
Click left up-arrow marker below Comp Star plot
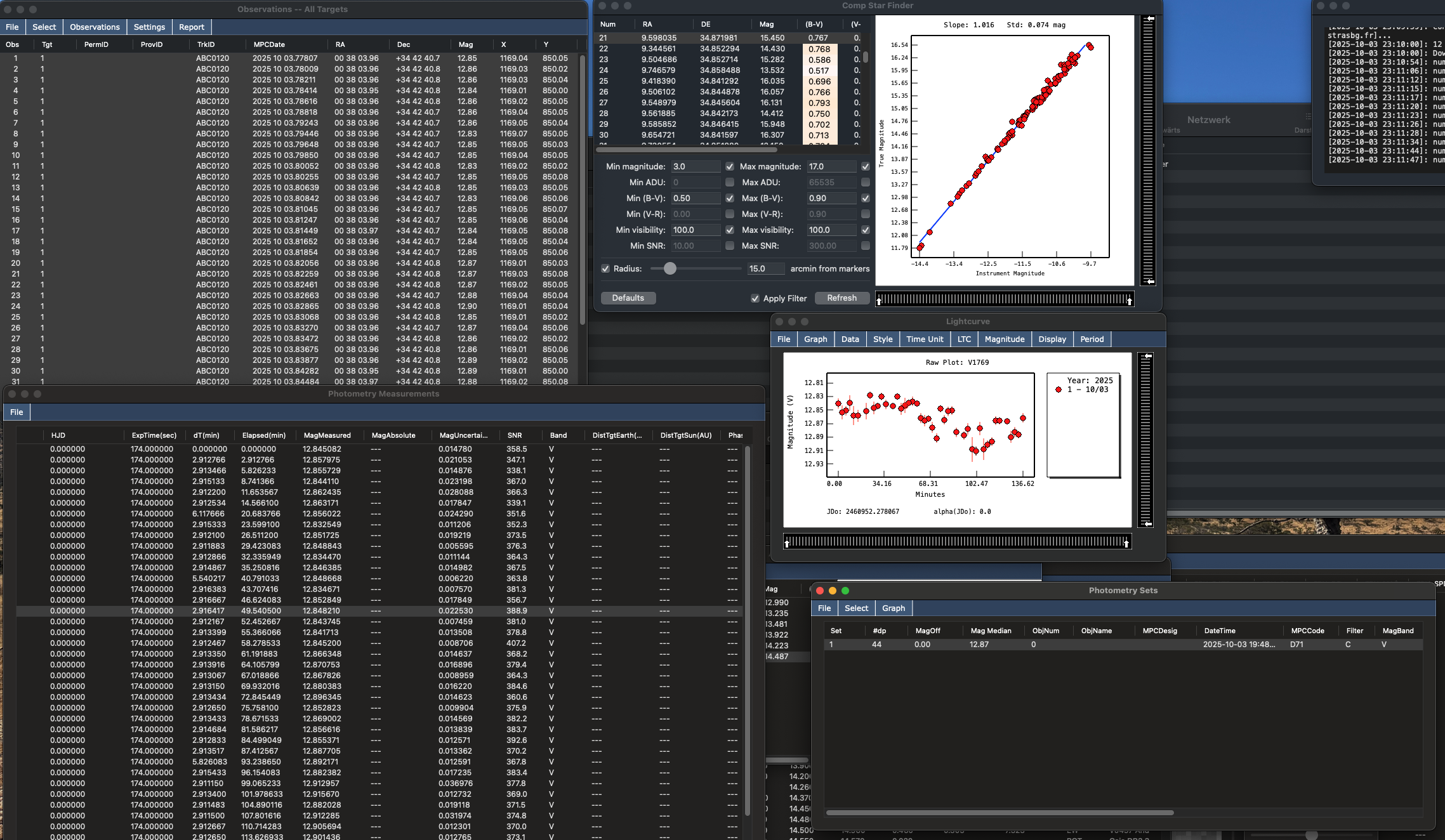879,301
